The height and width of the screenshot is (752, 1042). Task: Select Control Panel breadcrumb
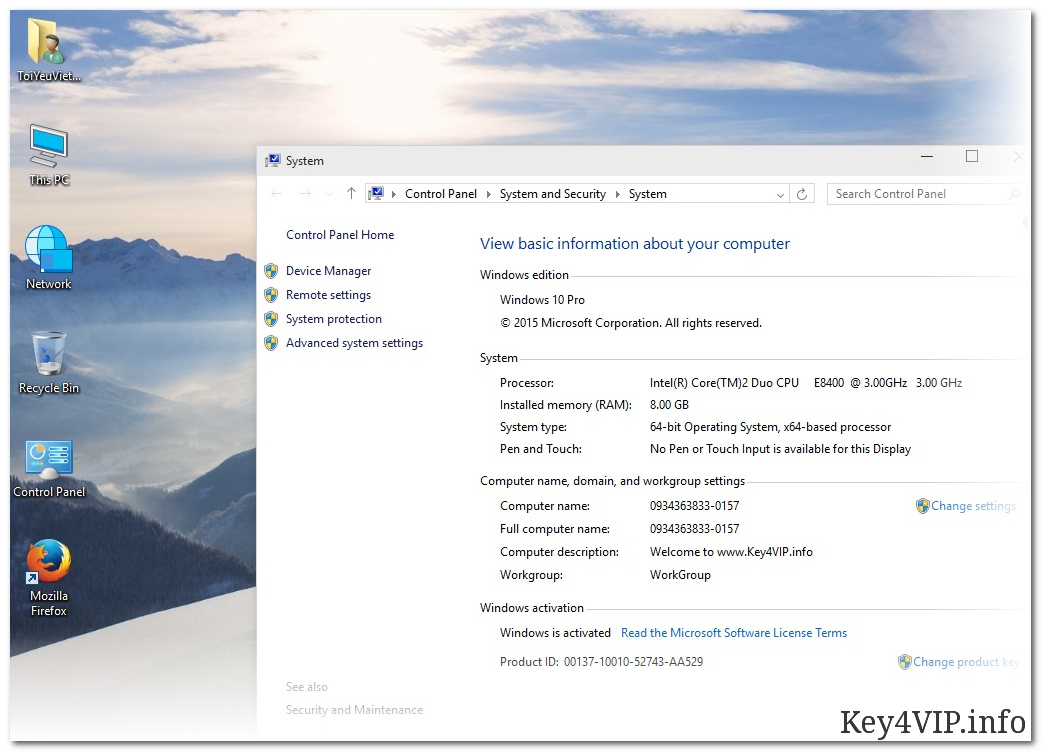pos(441,194)
